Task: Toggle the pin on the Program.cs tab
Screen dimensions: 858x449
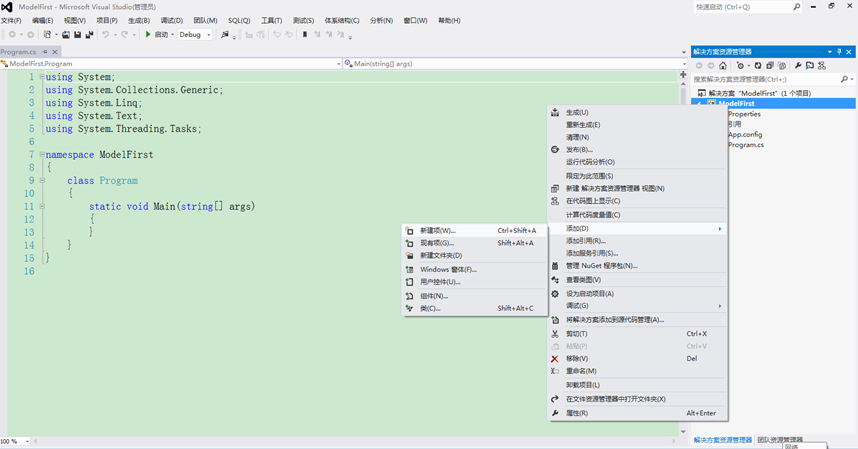Action: 45,52
